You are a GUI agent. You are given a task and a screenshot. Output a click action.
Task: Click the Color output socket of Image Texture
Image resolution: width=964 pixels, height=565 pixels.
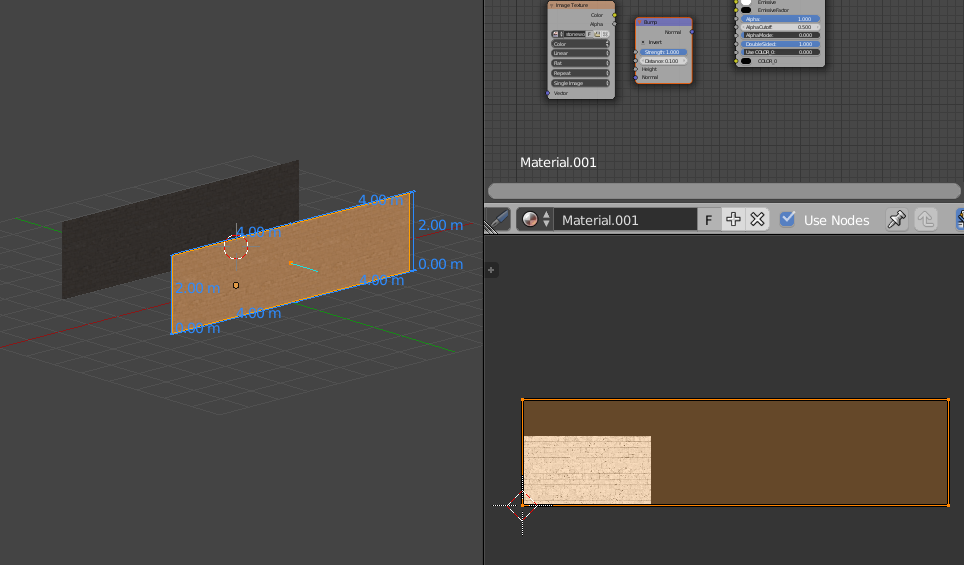pyautogui.click(x=614, y=15)
